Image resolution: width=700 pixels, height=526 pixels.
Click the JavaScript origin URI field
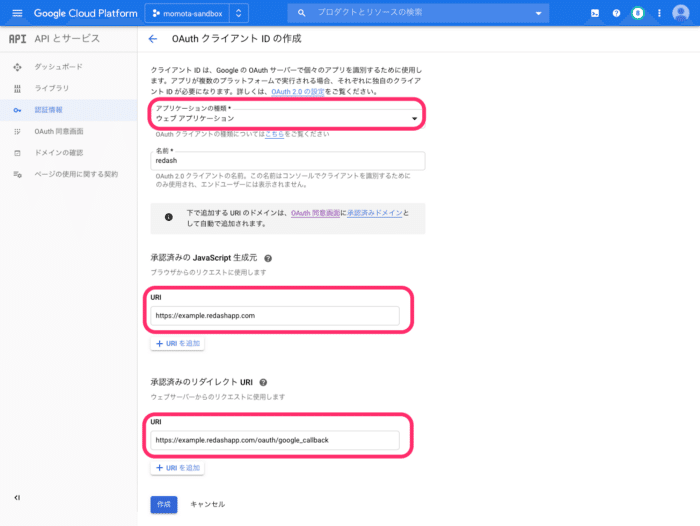[x=275, y=316]
